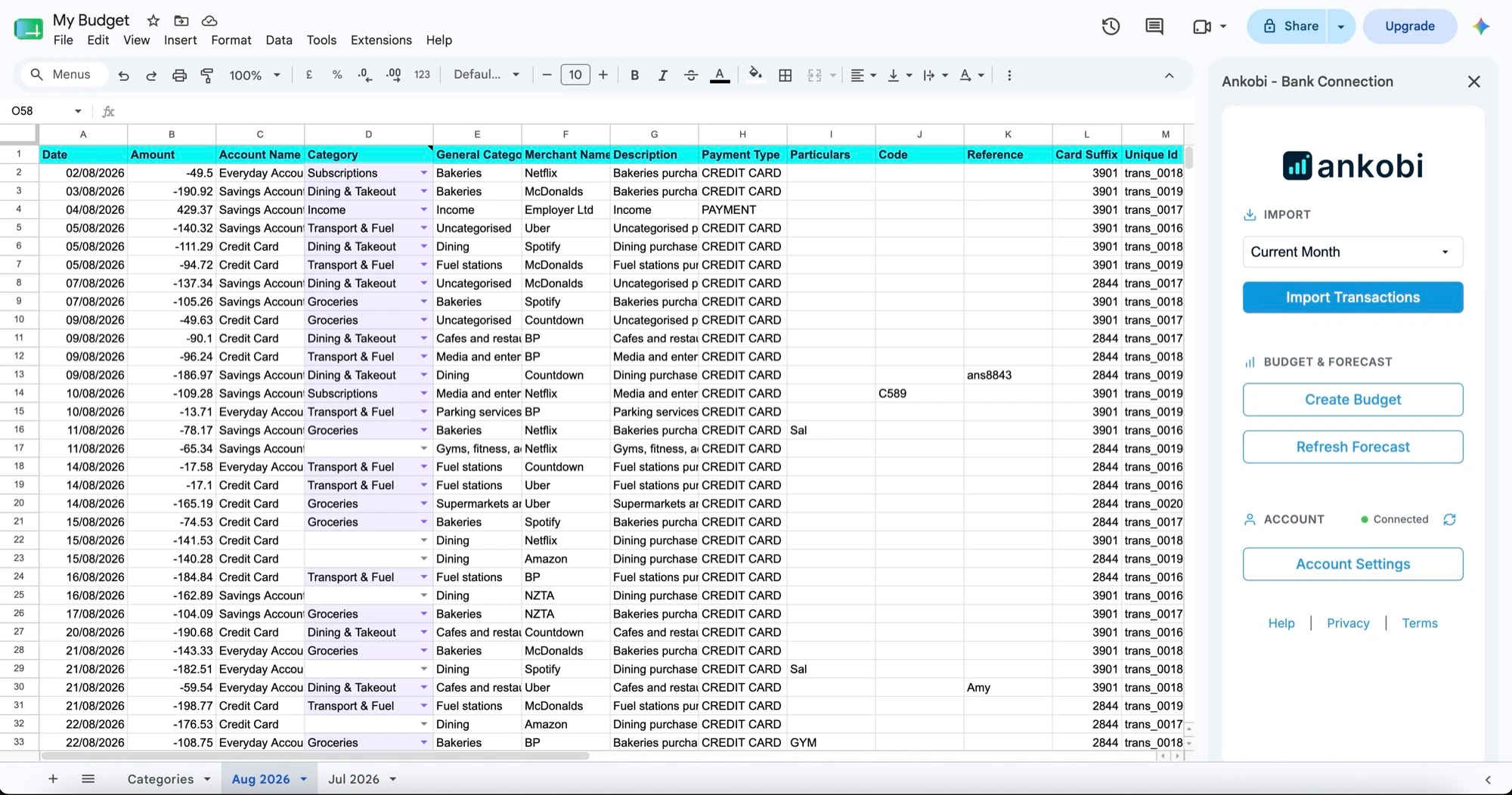Increase font size with plus button
This screenshot has width=1512, height=795.
603,75
